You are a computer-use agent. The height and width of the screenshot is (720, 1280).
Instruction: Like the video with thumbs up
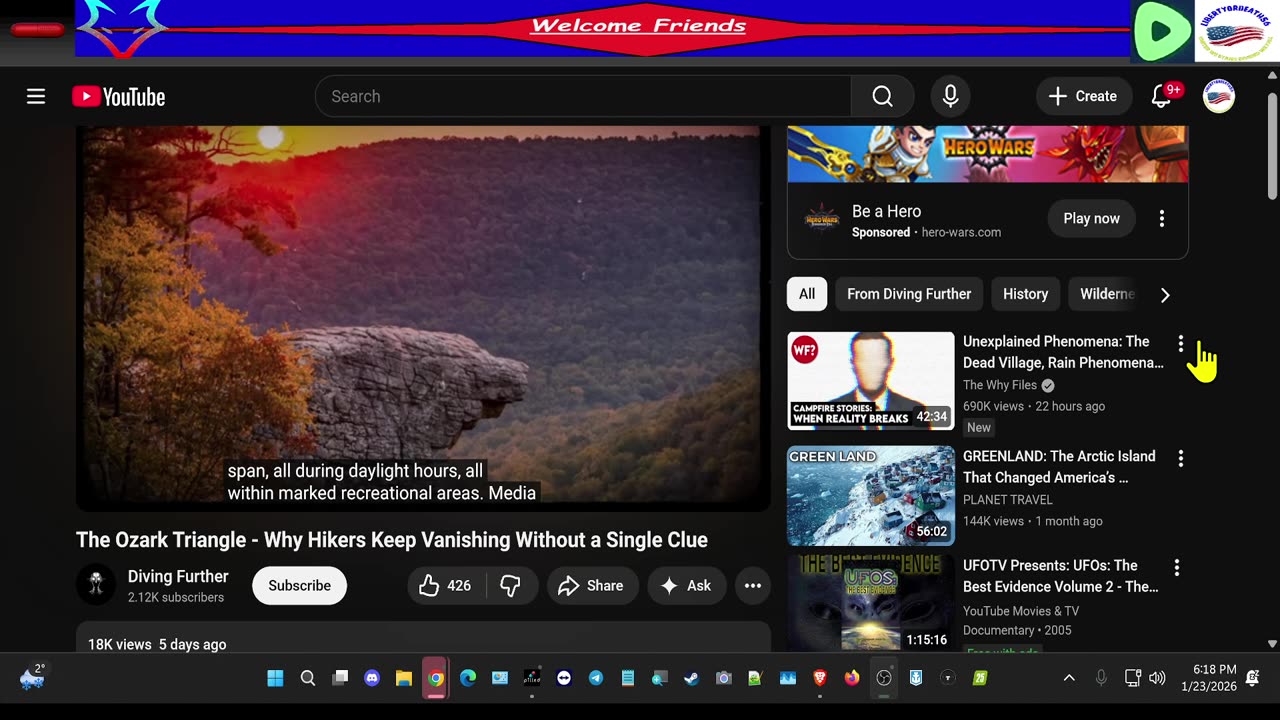(x=446, y=586)
